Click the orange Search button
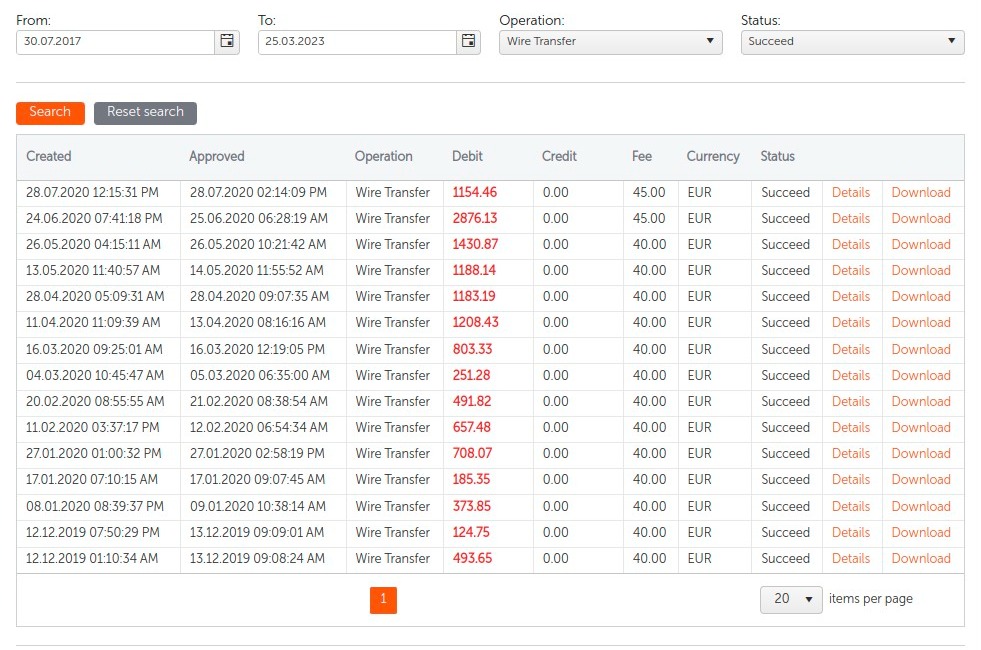 50,112
